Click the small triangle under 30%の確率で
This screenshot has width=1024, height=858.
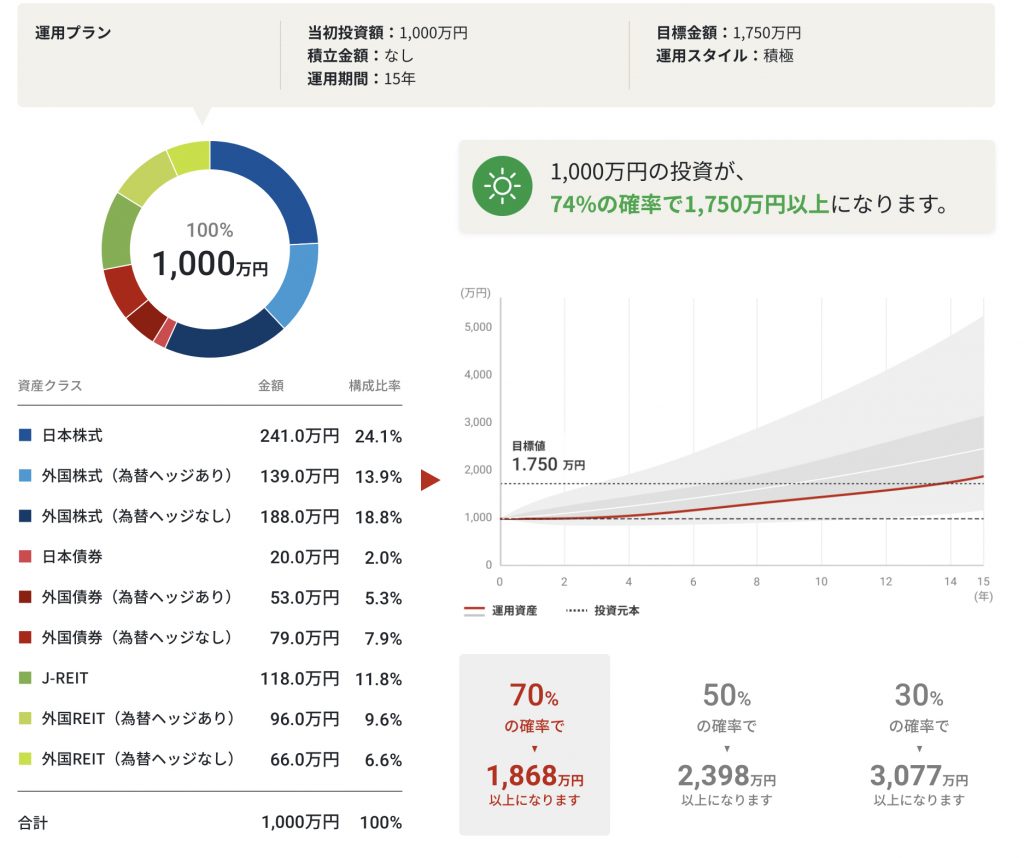(918, 748)
